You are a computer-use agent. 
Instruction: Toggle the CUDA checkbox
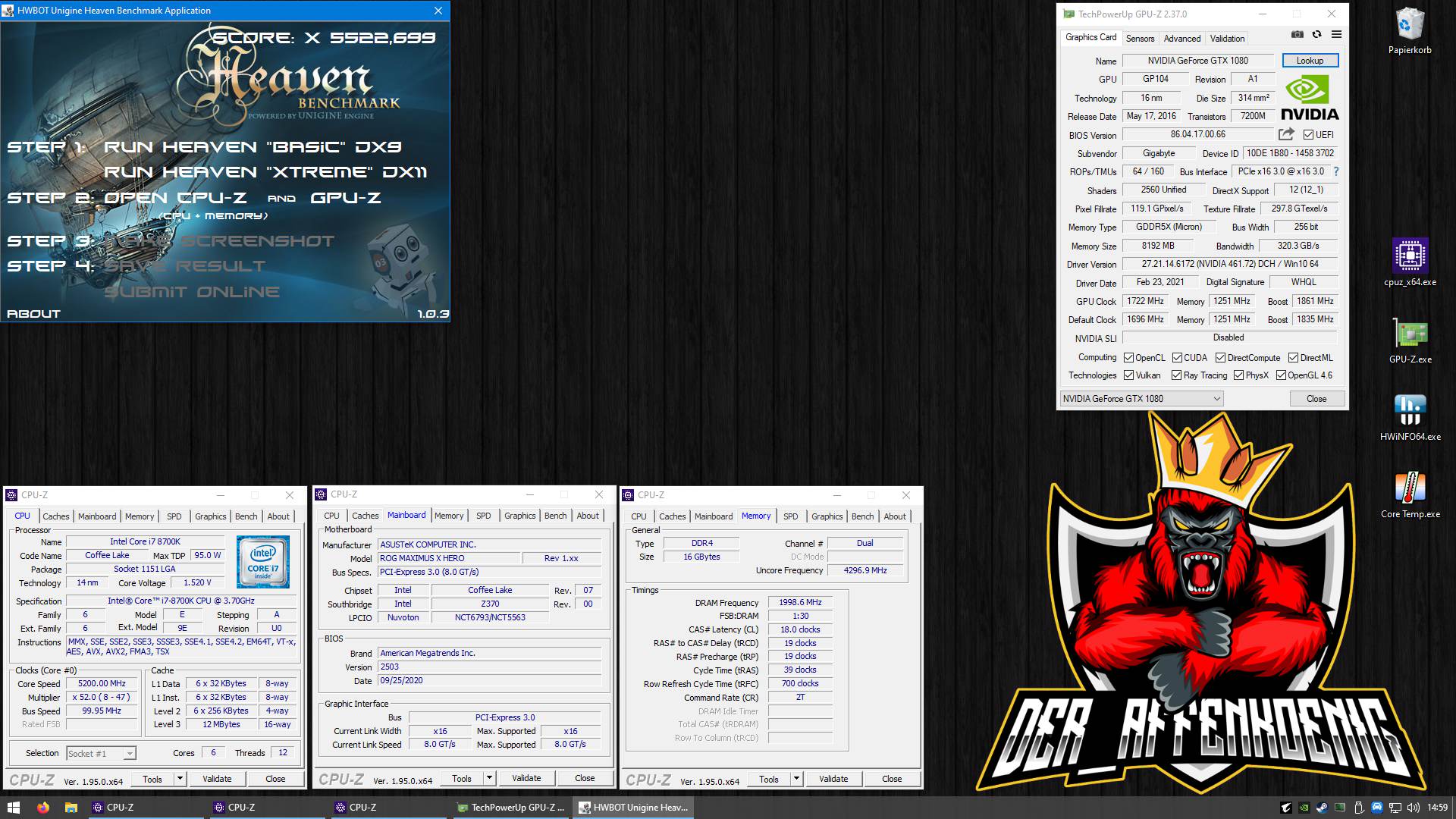pos(1177,358)
